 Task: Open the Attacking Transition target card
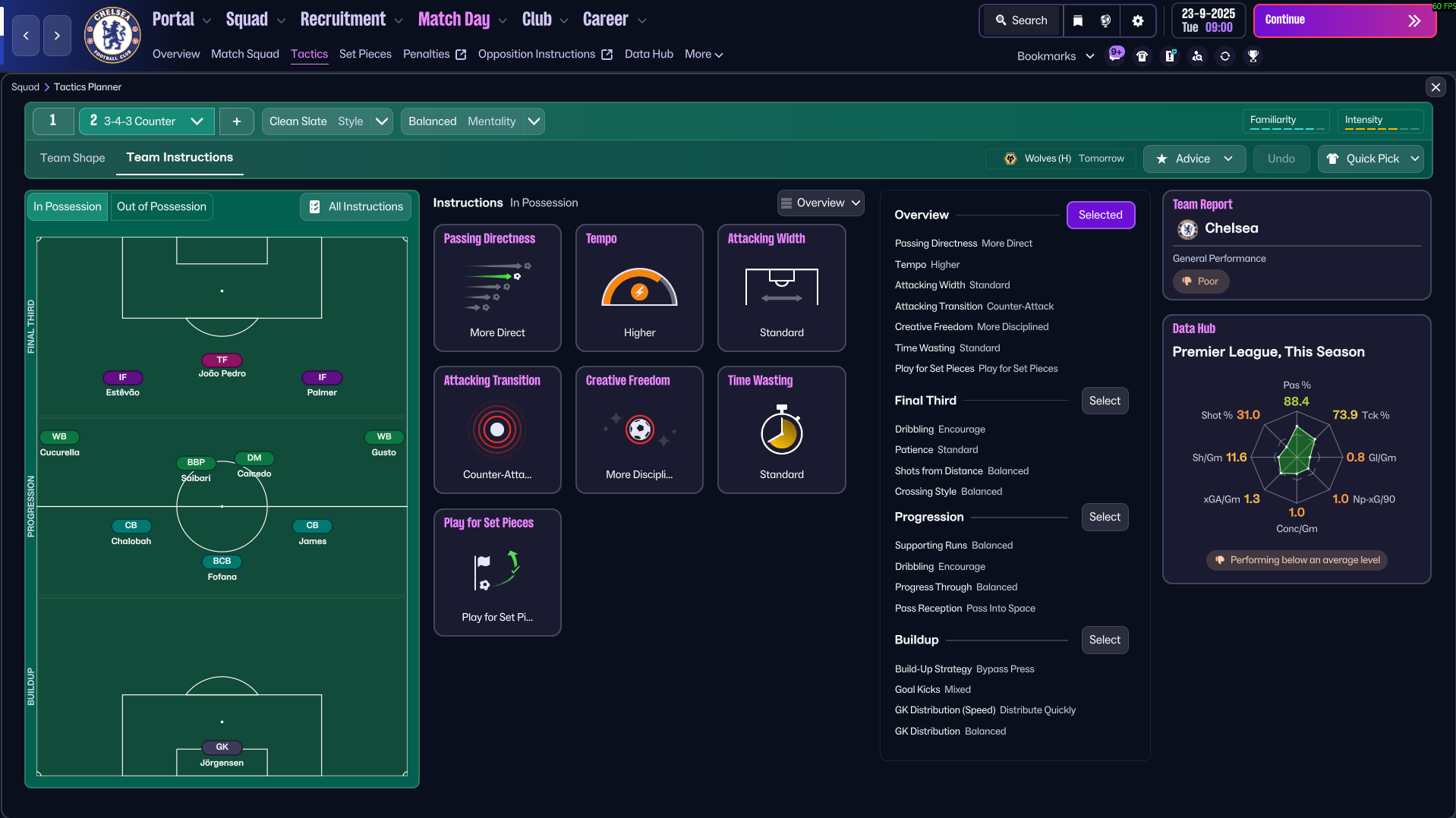tap(497, 430)
